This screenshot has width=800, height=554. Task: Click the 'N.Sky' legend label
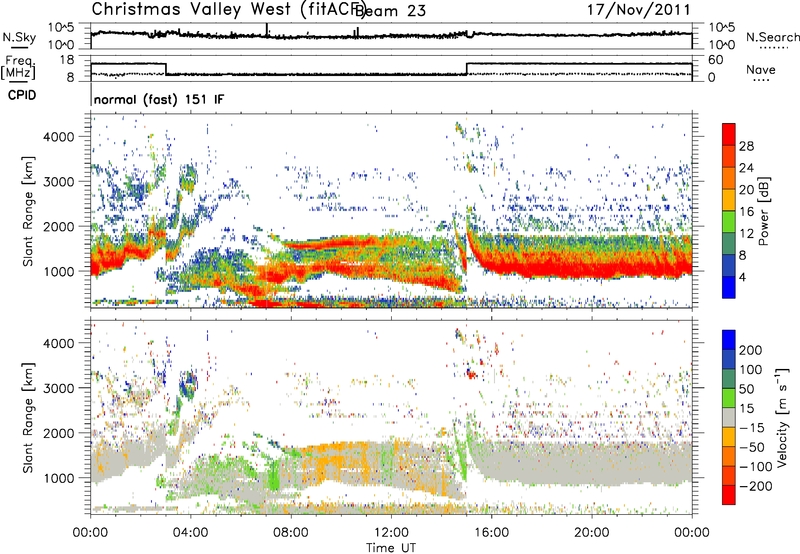point(19,37)
